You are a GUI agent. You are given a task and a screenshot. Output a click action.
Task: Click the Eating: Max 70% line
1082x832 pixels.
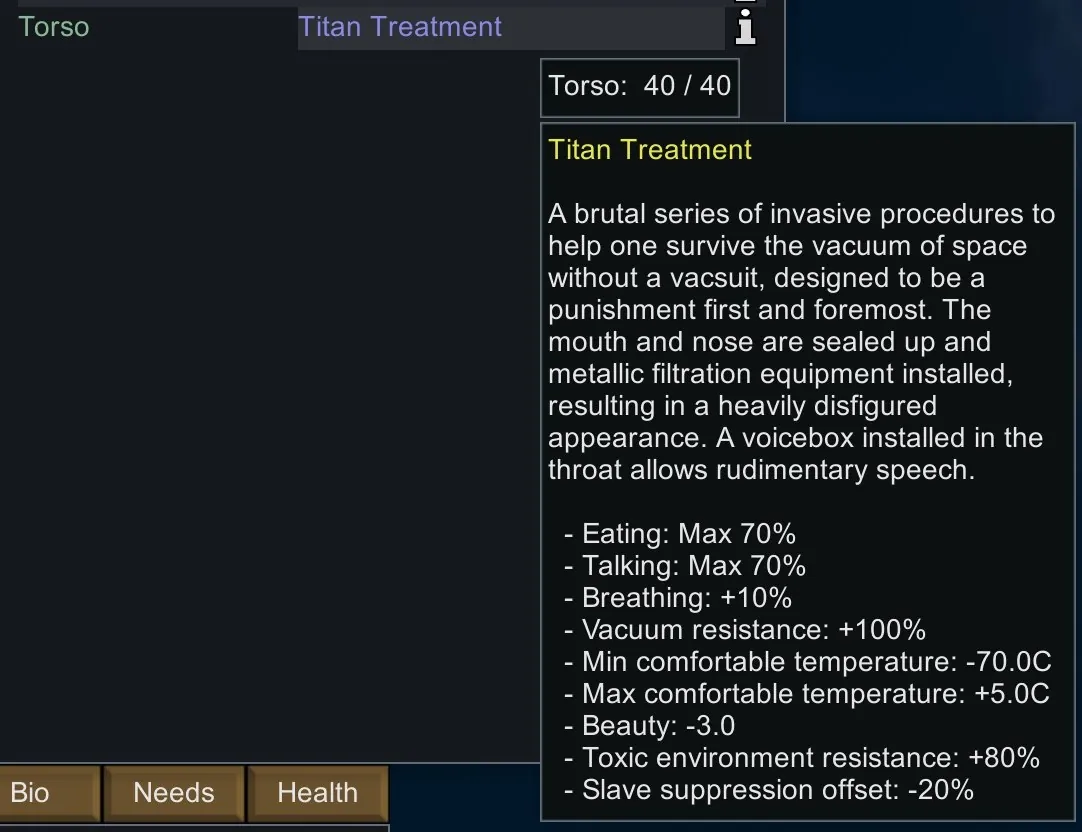point(689,534)
